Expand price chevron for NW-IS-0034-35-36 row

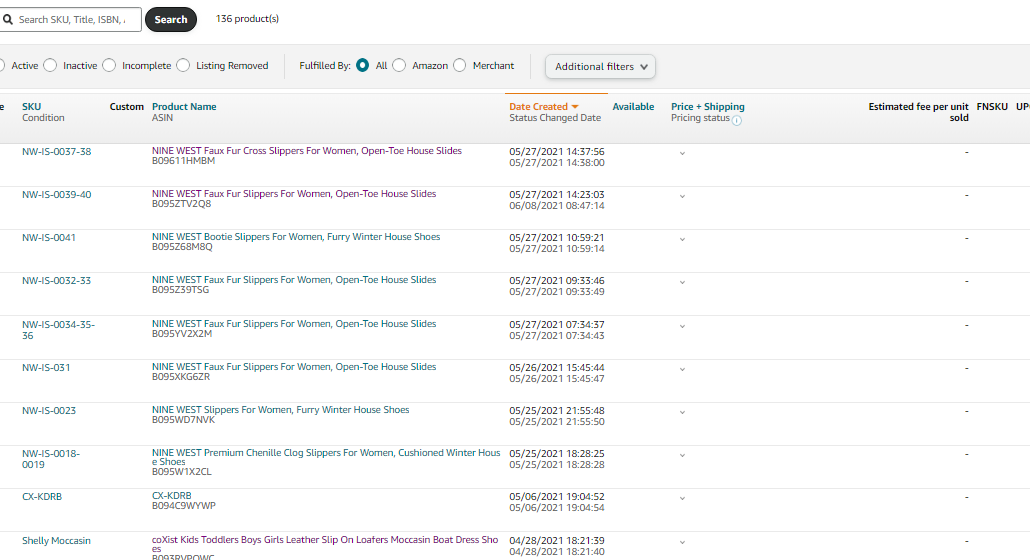[x=683, y=326]
